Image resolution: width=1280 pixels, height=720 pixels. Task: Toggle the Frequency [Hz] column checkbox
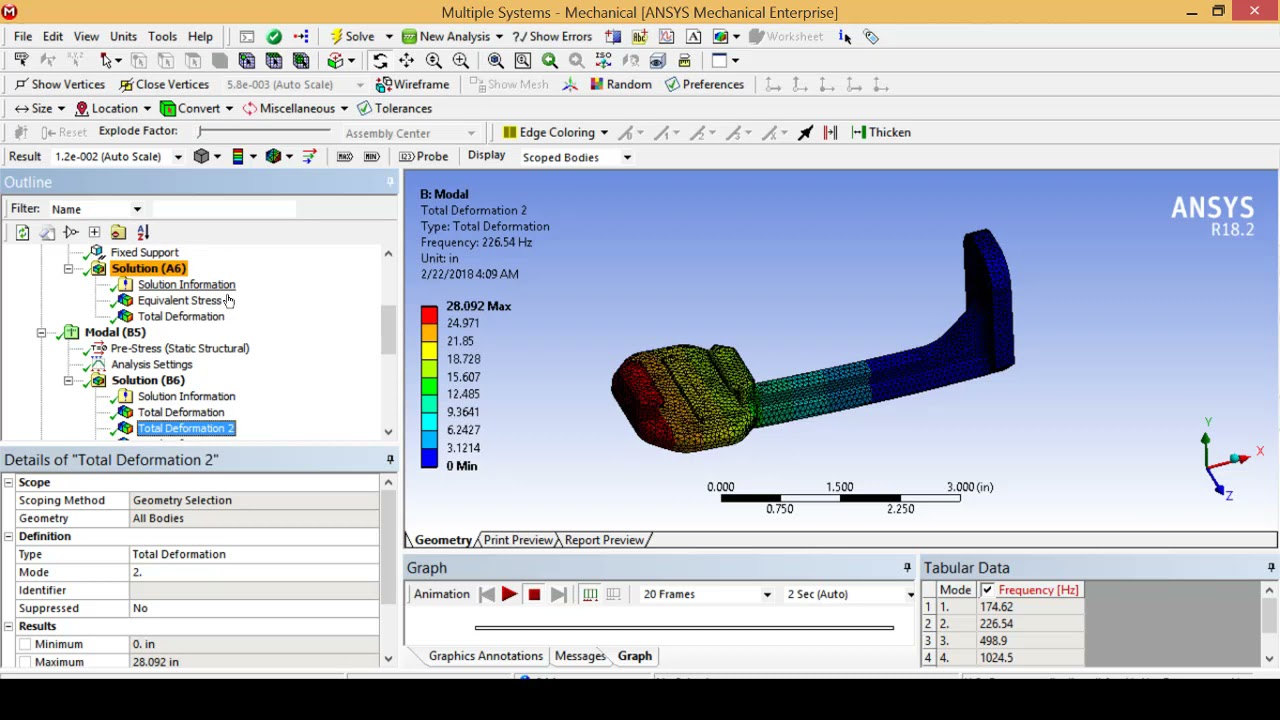pos(987,590)
